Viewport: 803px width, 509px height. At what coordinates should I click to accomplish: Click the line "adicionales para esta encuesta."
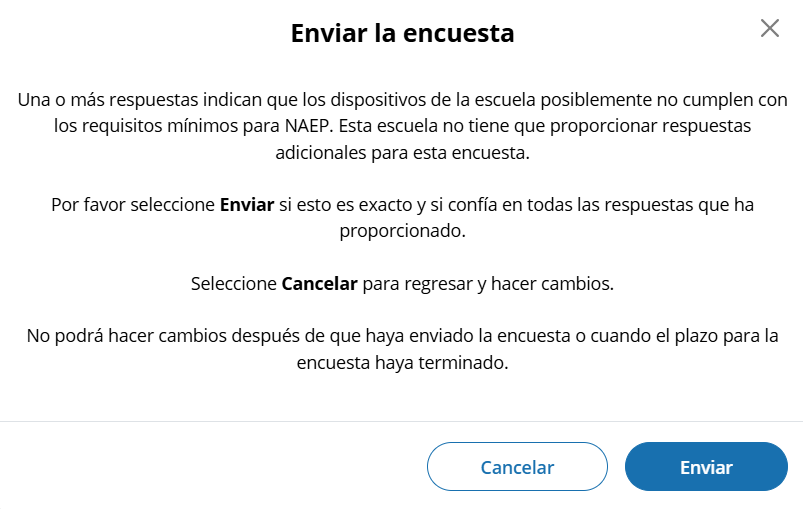click(x=402, y=153)
